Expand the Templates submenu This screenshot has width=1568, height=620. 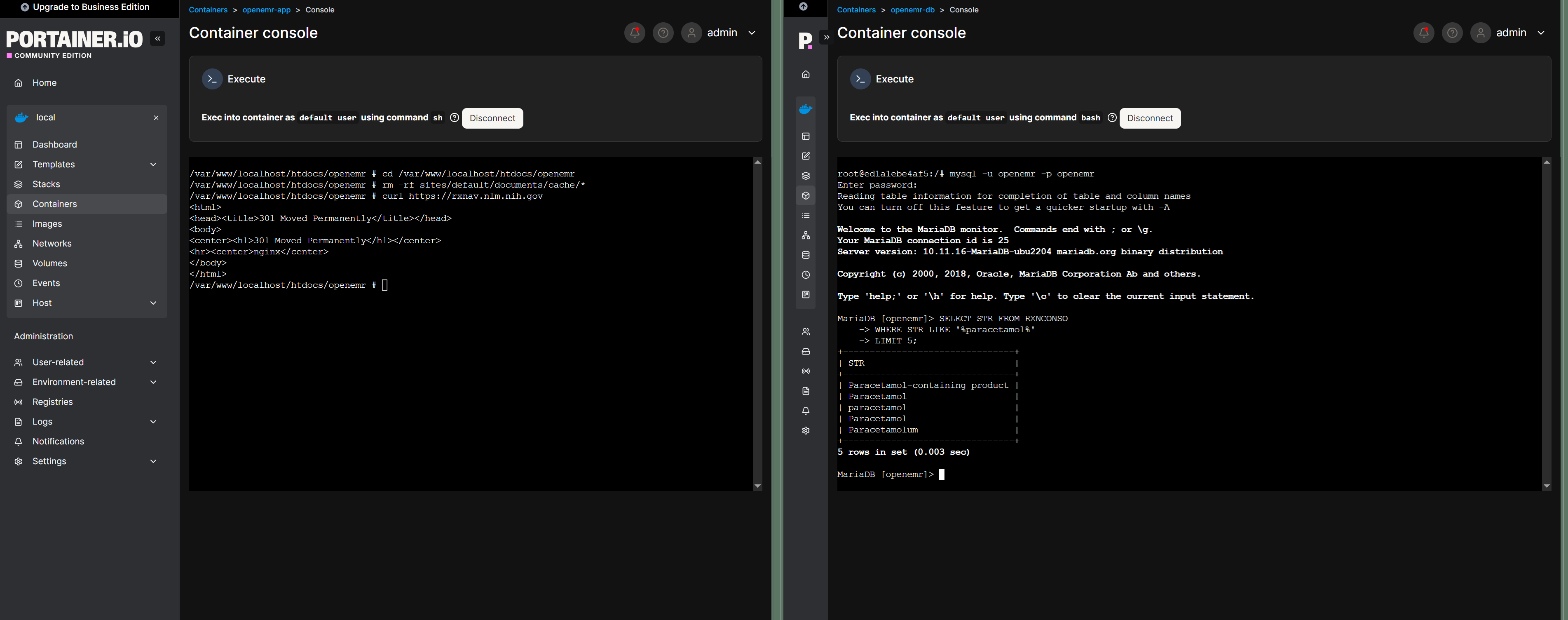click(153, 164)
